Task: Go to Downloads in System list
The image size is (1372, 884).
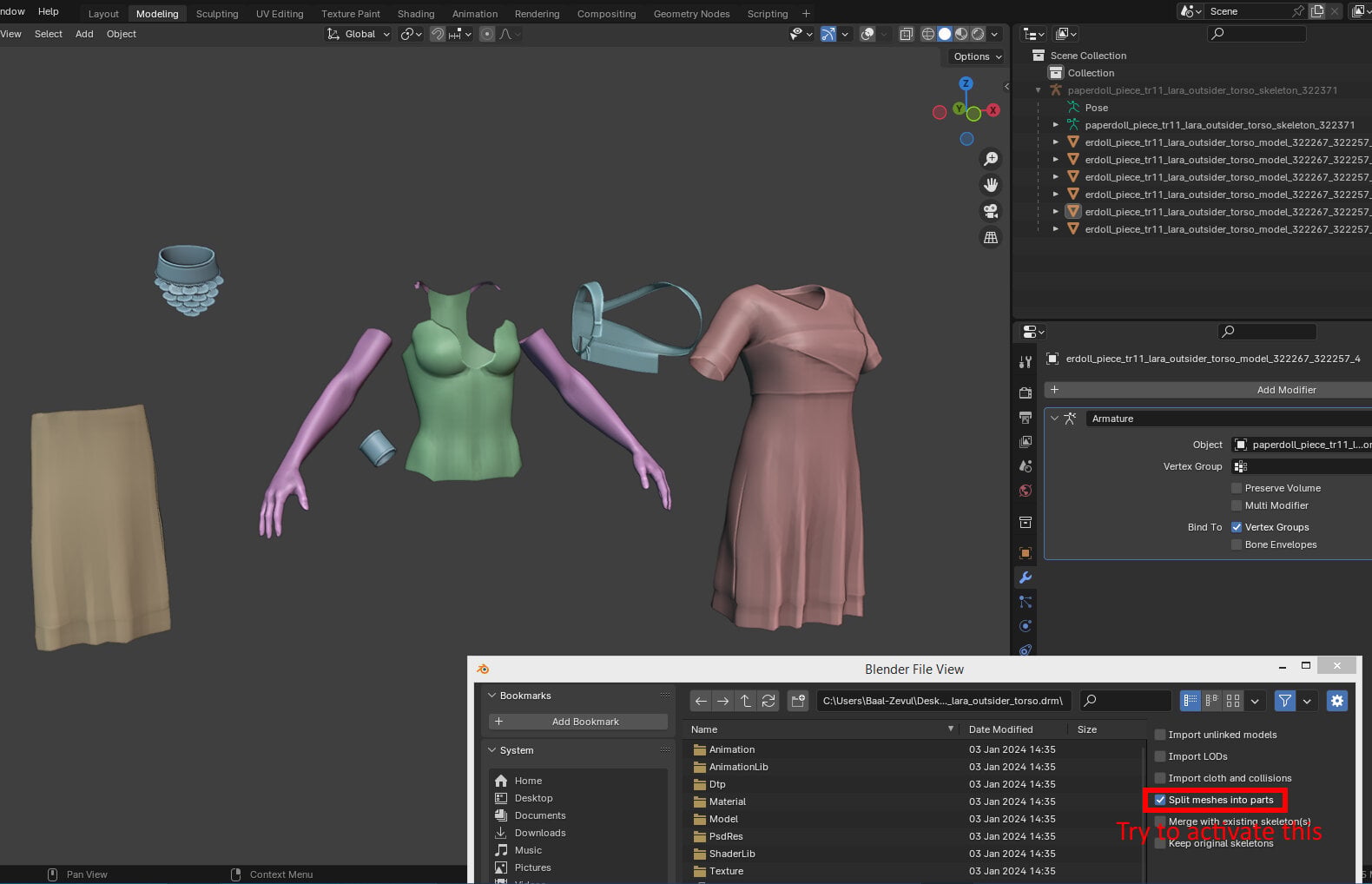Action: 540,833
